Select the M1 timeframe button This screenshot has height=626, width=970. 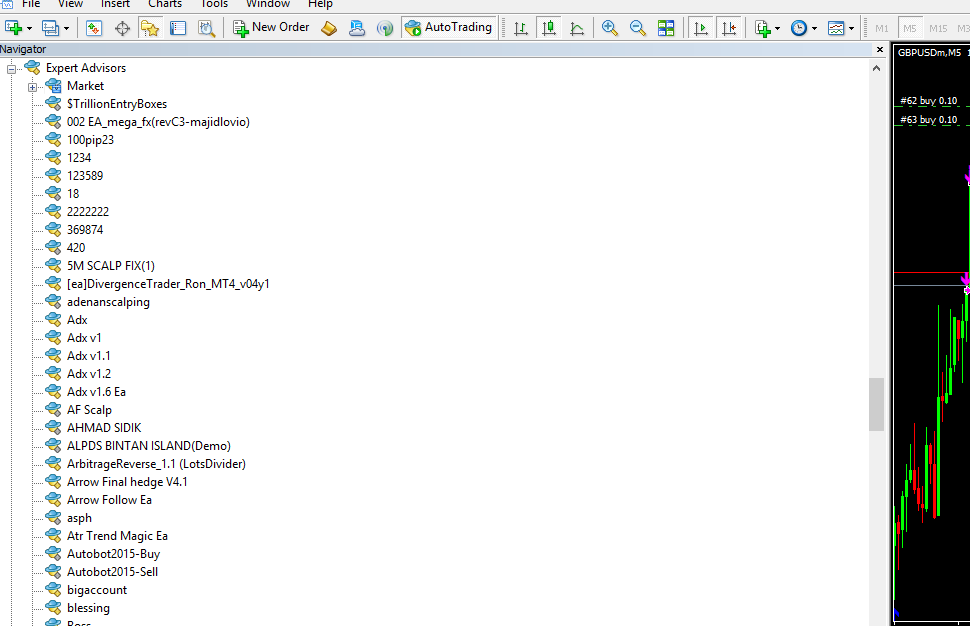(x=882, y=28)
